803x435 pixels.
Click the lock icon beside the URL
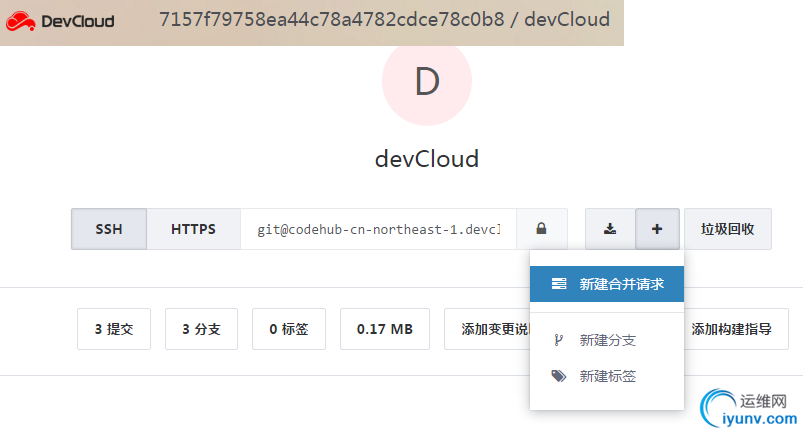541,229
